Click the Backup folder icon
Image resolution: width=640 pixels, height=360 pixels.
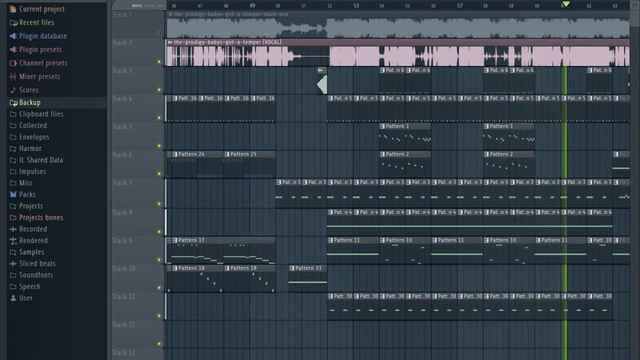tap(13, 102)
